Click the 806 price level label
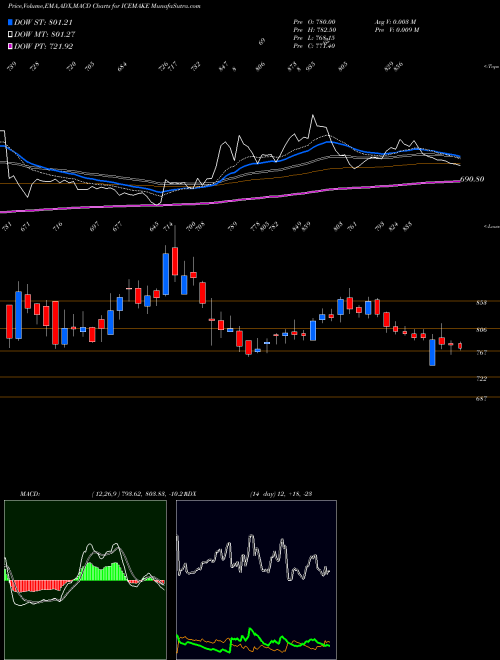 482,330
